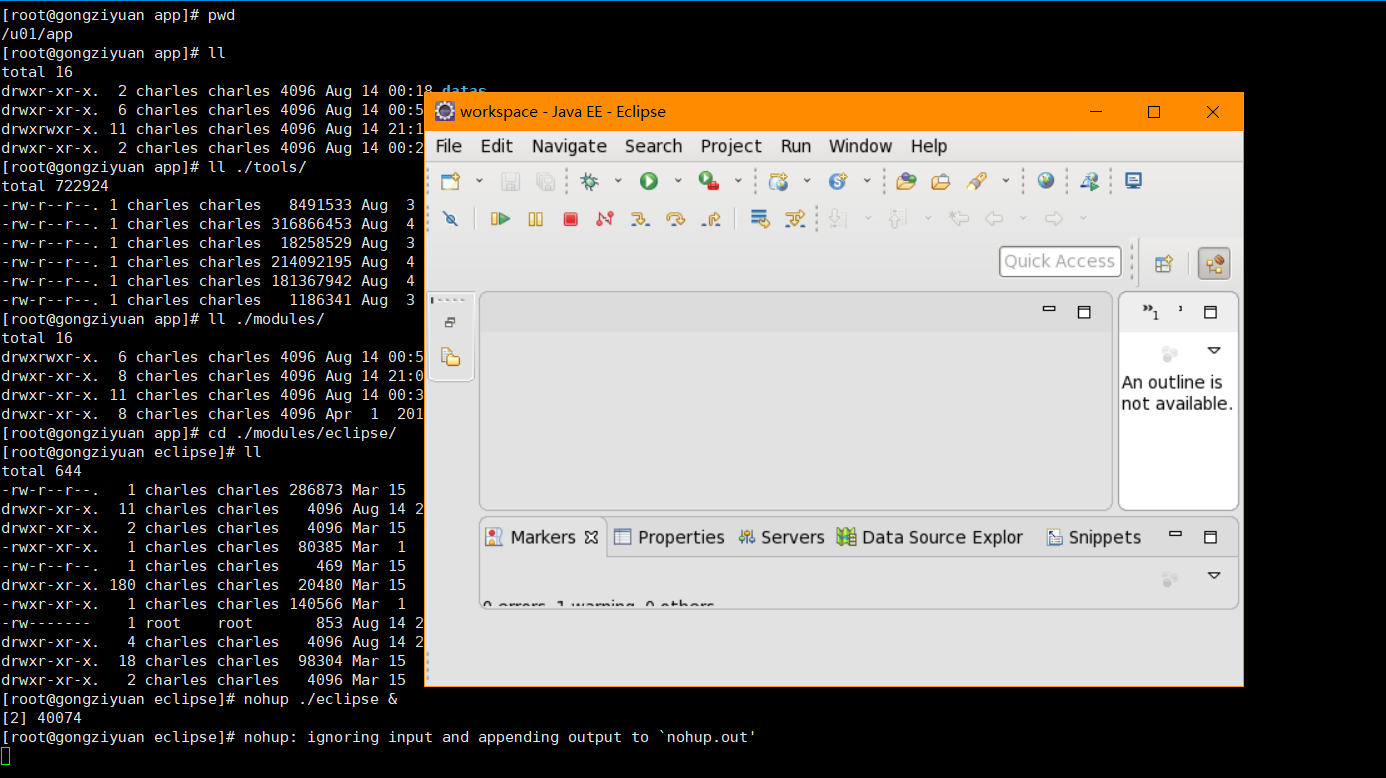Open the Help menu

pyautogui.click(x=928, y=146)
